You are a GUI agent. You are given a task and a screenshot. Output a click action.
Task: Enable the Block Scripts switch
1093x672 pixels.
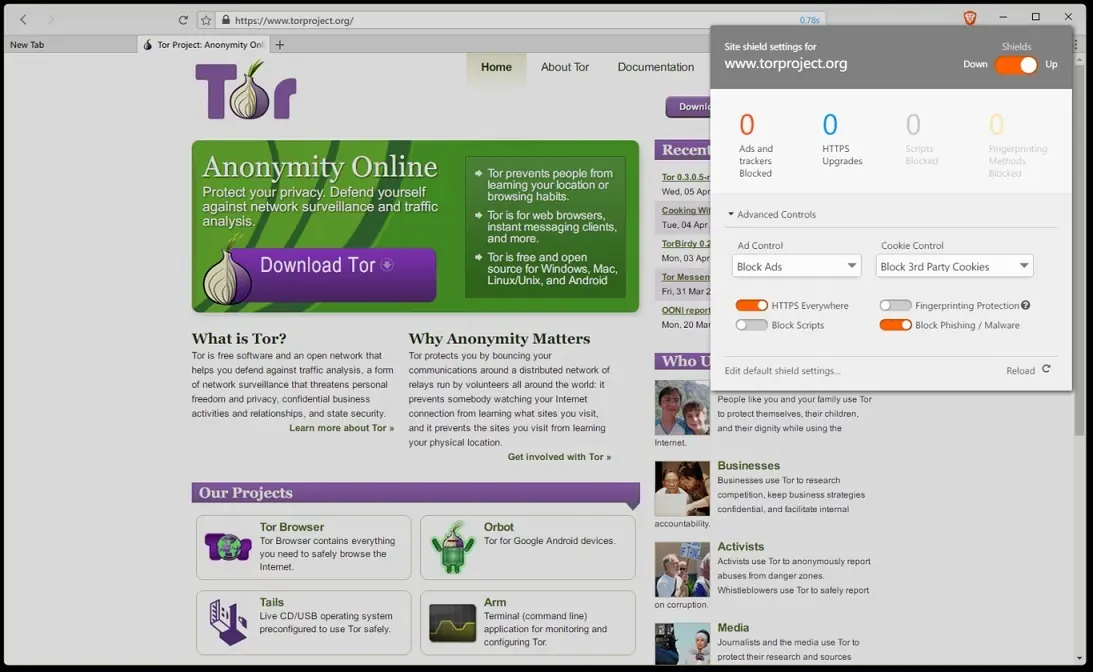click(751, 325)
